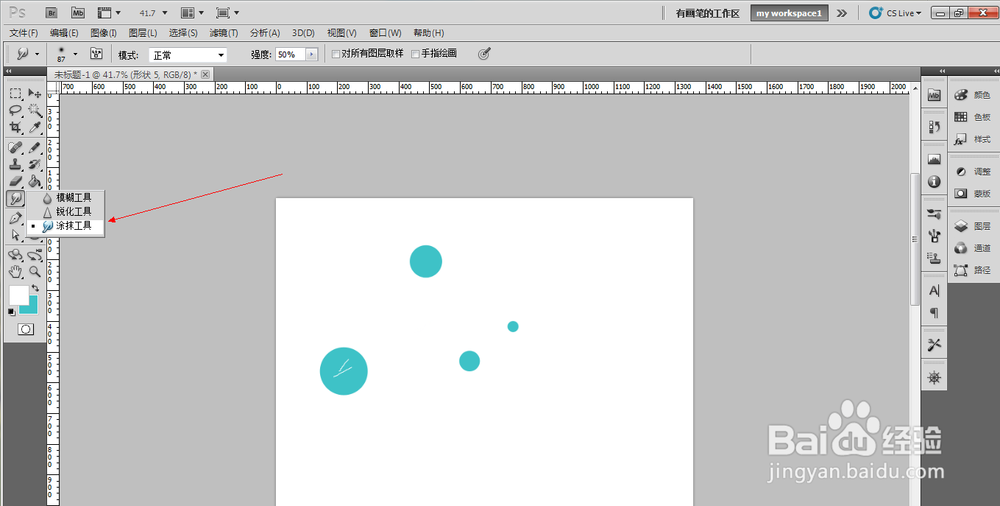The width and height of the screenshot is (1000, 506).
Task: Close the 未标题-1 document tab
Action: (x=205, y=74)
